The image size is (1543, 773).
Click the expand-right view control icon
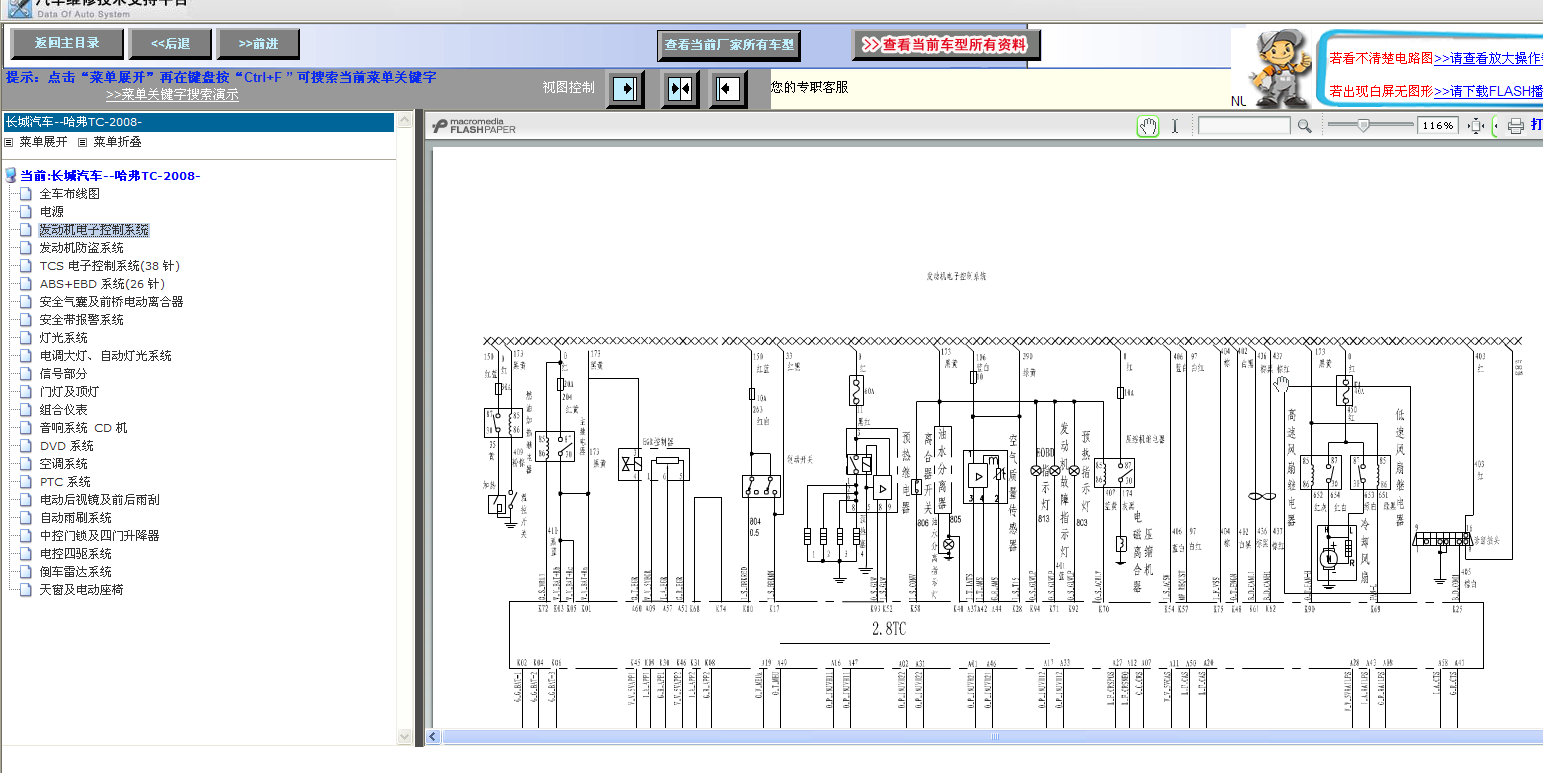[626, 89]
